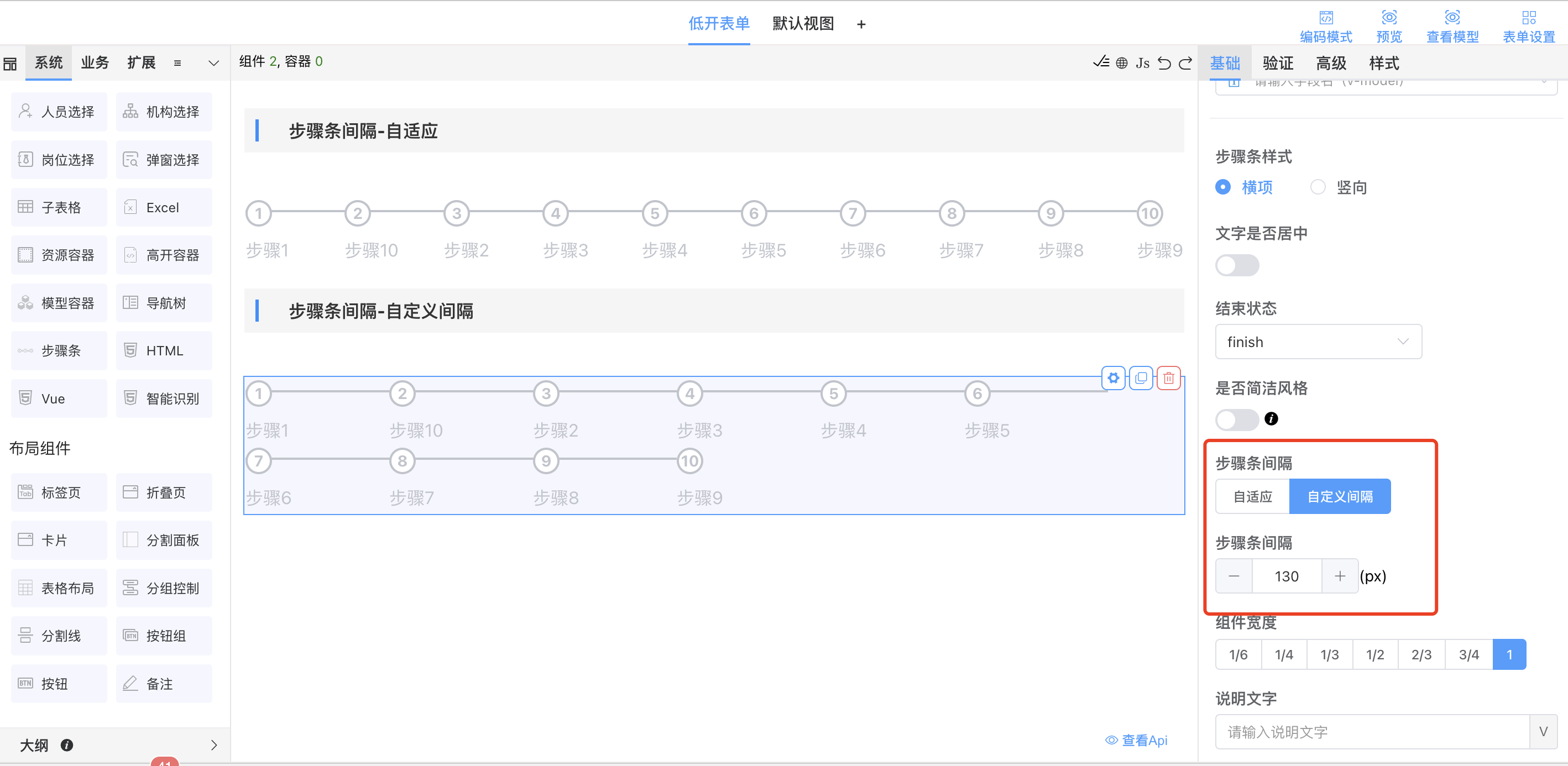
Task: Open the 默认视图 tab
Action: (803, 24)
